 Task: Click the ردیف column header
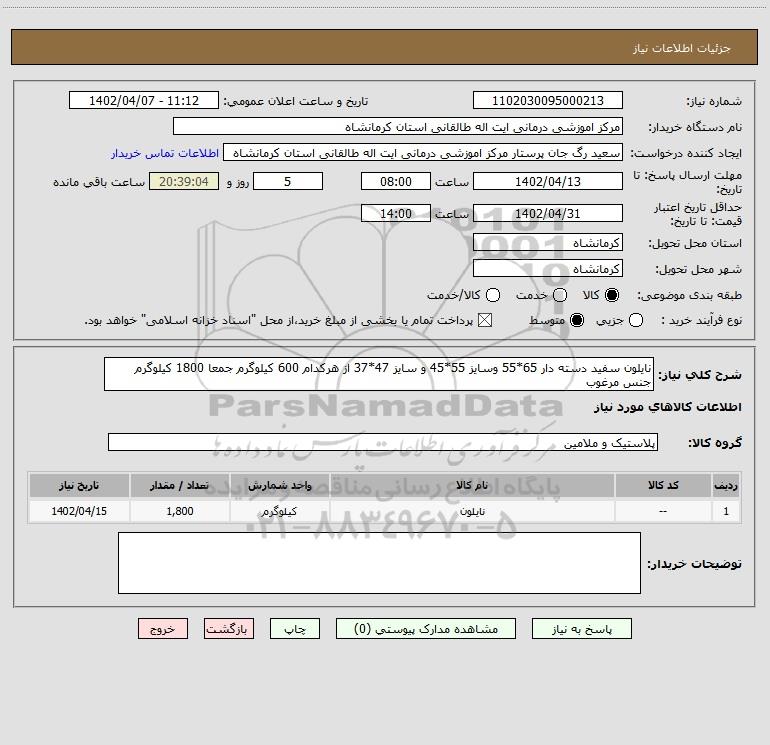[x=726, y=485]
